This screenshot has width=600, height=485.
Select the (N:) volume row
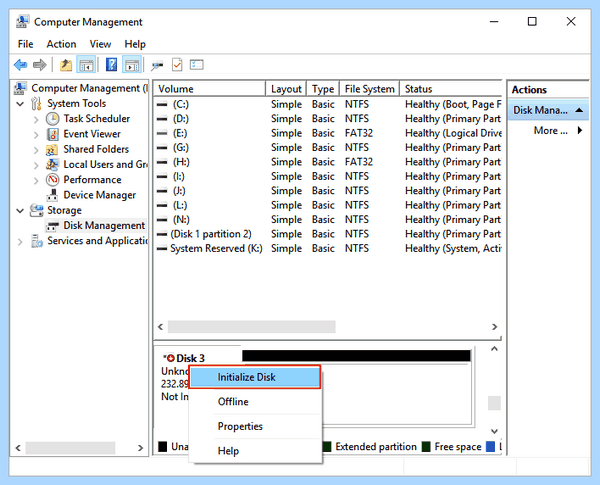(x=328, y=219)
